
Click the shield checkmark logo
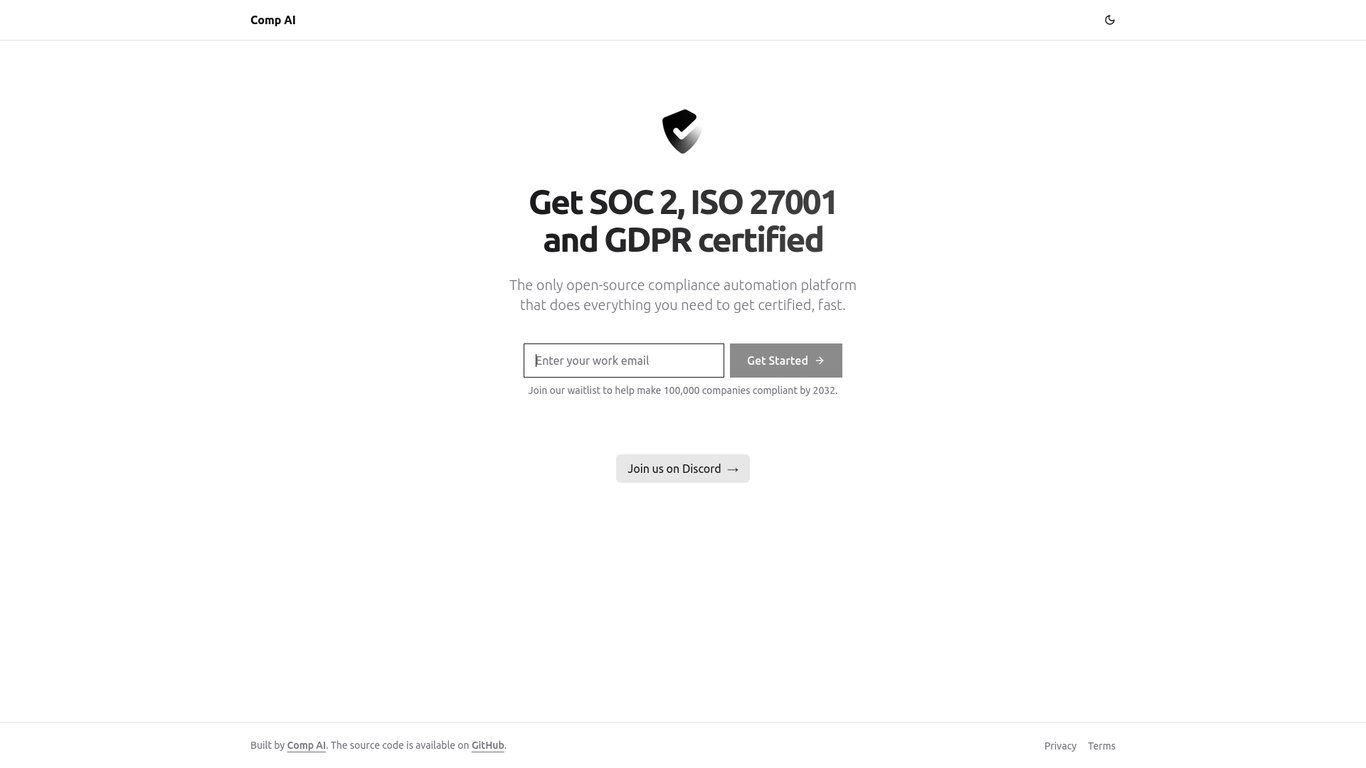point(682,131)
